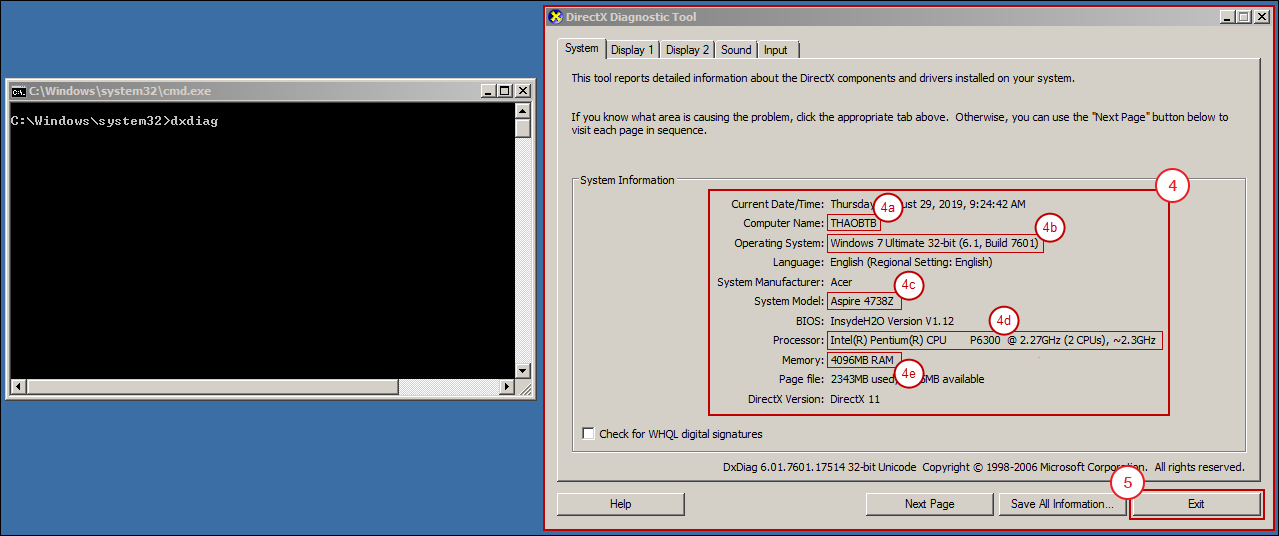The width and height of the screenshot is (1279, 536).
Task: Switch to the Sound tab
Action: coord(736,50)
